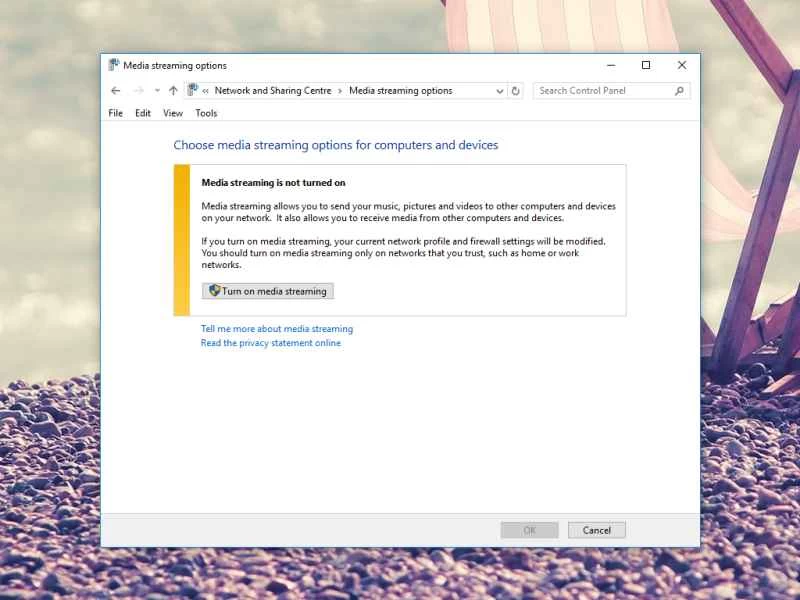Click the Media streaming options title bar icon

pyautogui.click(x=112, y=64)
